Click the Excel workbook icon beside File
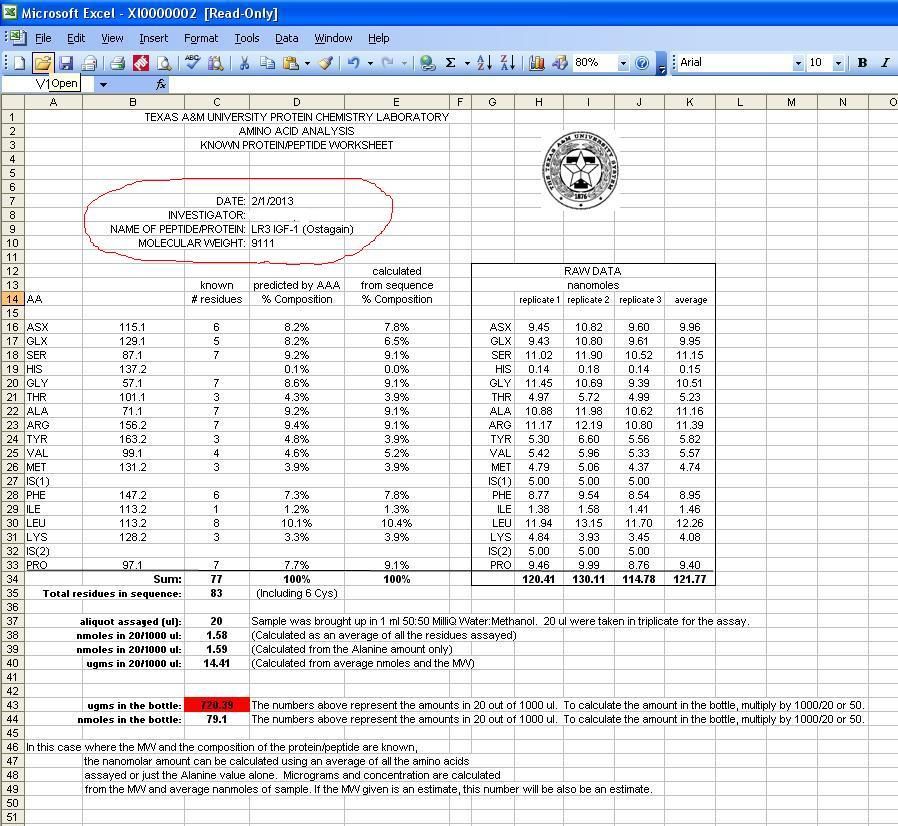Image resolution: width=898 pixels, height=826 pixels. [x=18, y=38]
